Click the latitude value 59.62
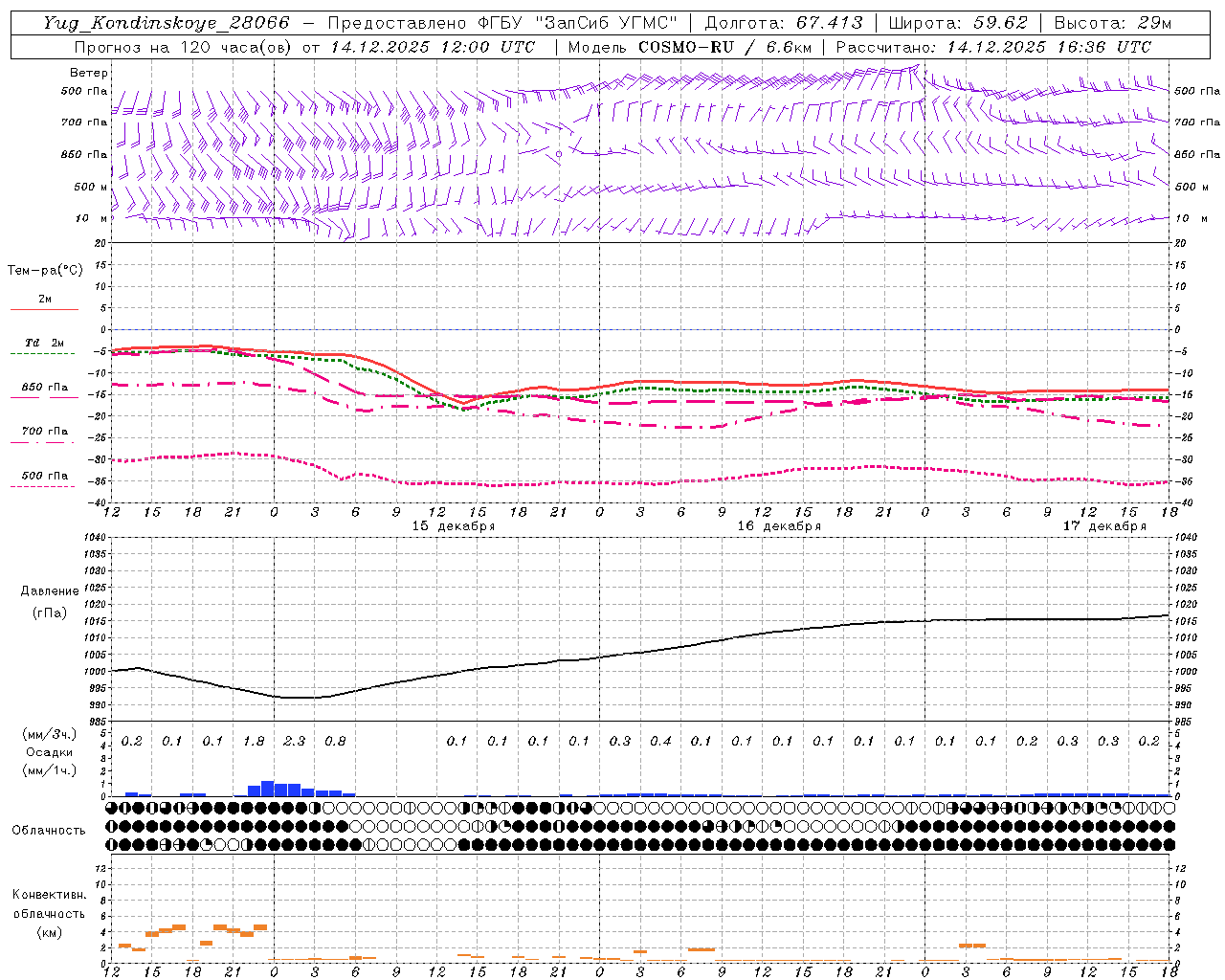The height and width of the screenshot is (980, 1225). [1000, 23]
